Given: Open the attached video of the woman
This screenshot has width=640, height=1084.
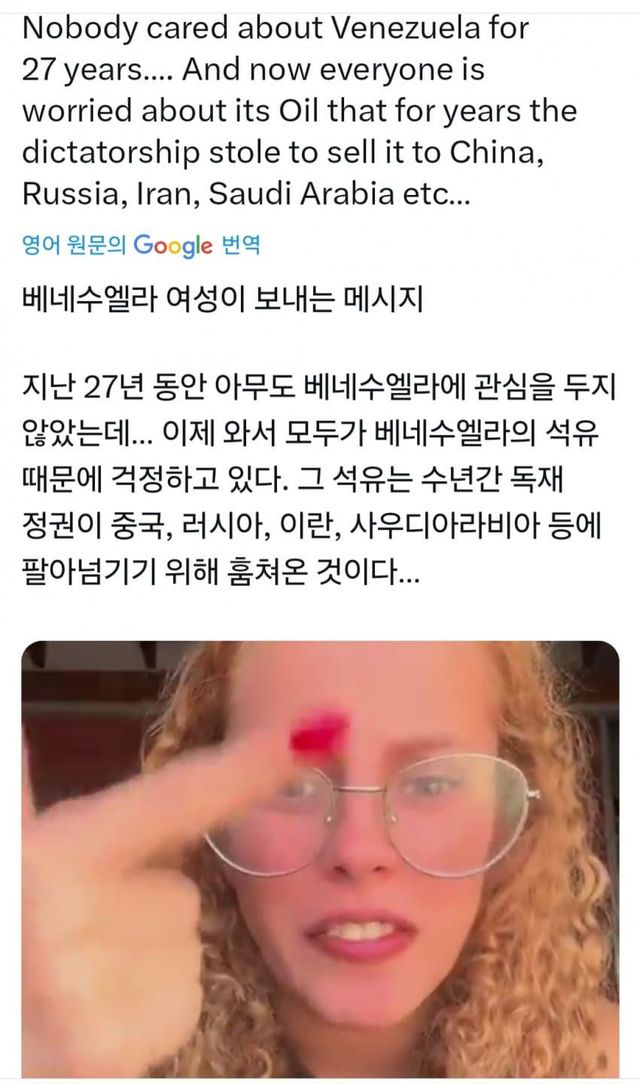Looking at the screenshot, I should (x=320, y=859).
